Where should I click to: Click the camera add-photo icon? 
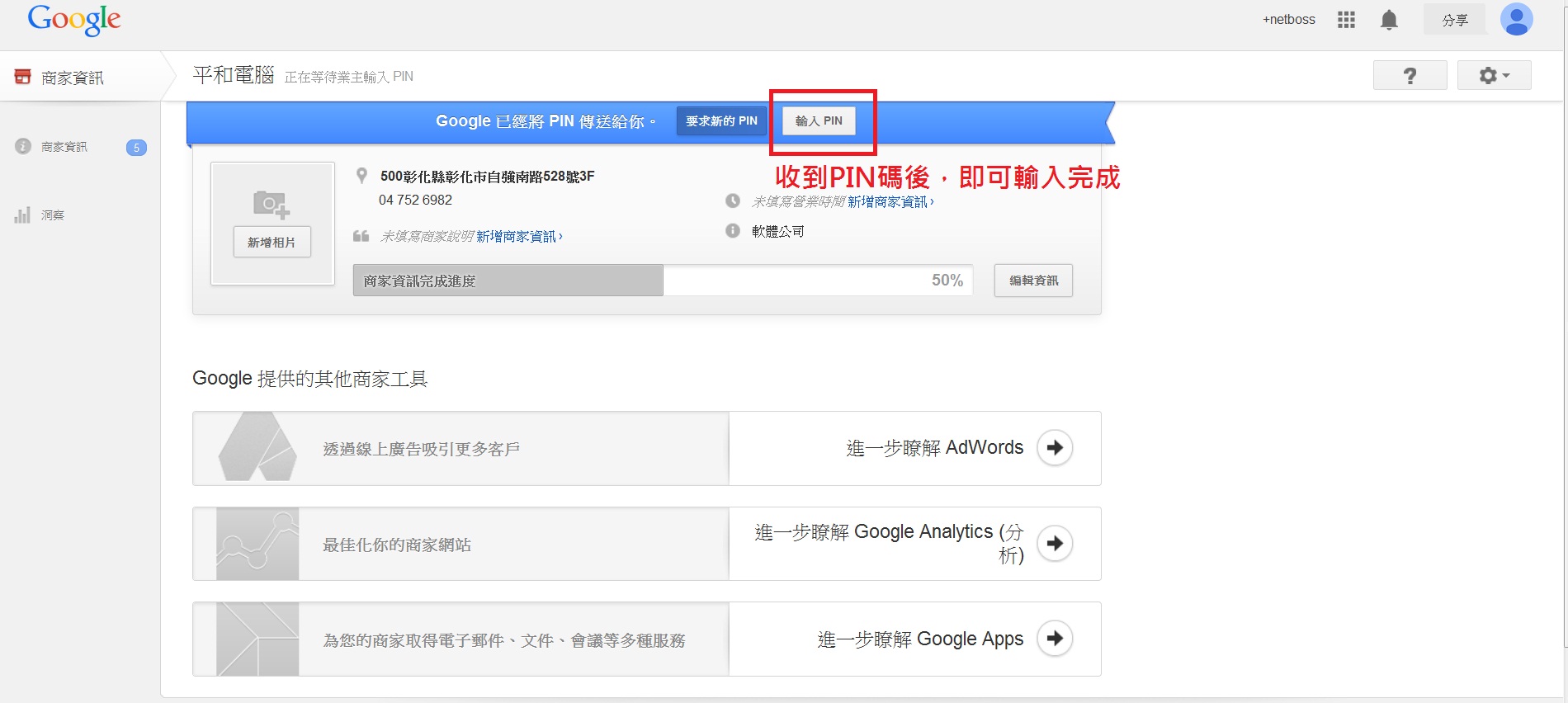click(272, 204)
